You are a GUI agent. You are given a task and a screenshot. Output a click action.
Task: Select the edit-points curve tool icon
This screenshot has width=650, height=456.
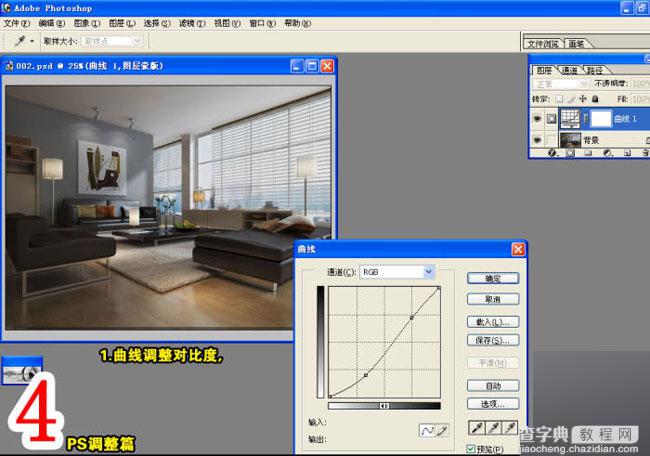[426, 431]
